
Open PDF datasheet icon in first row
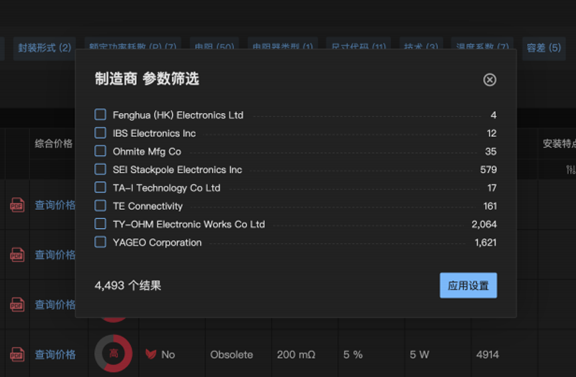click(17, 205)
